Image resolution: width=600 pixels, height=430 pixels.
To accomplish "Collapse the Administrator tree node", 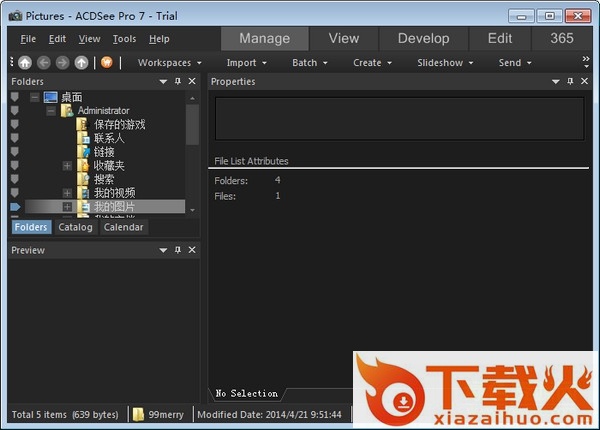I will point(51,111).
